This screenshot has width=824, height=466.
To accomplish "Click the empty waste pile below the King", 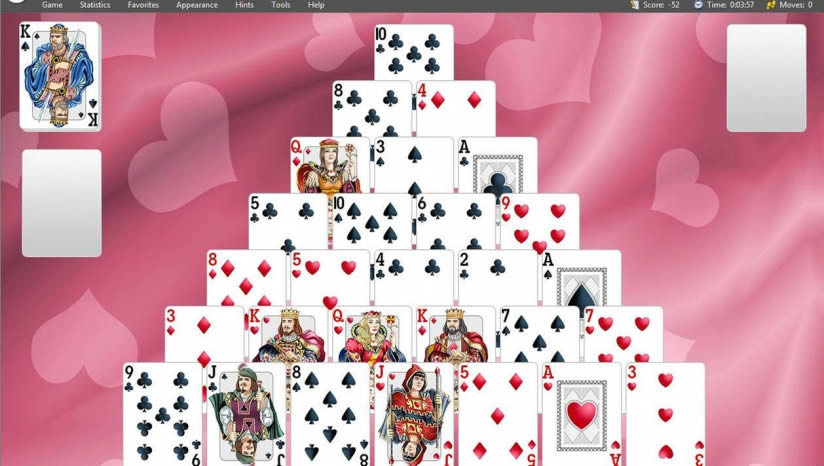I will point(62,203).
